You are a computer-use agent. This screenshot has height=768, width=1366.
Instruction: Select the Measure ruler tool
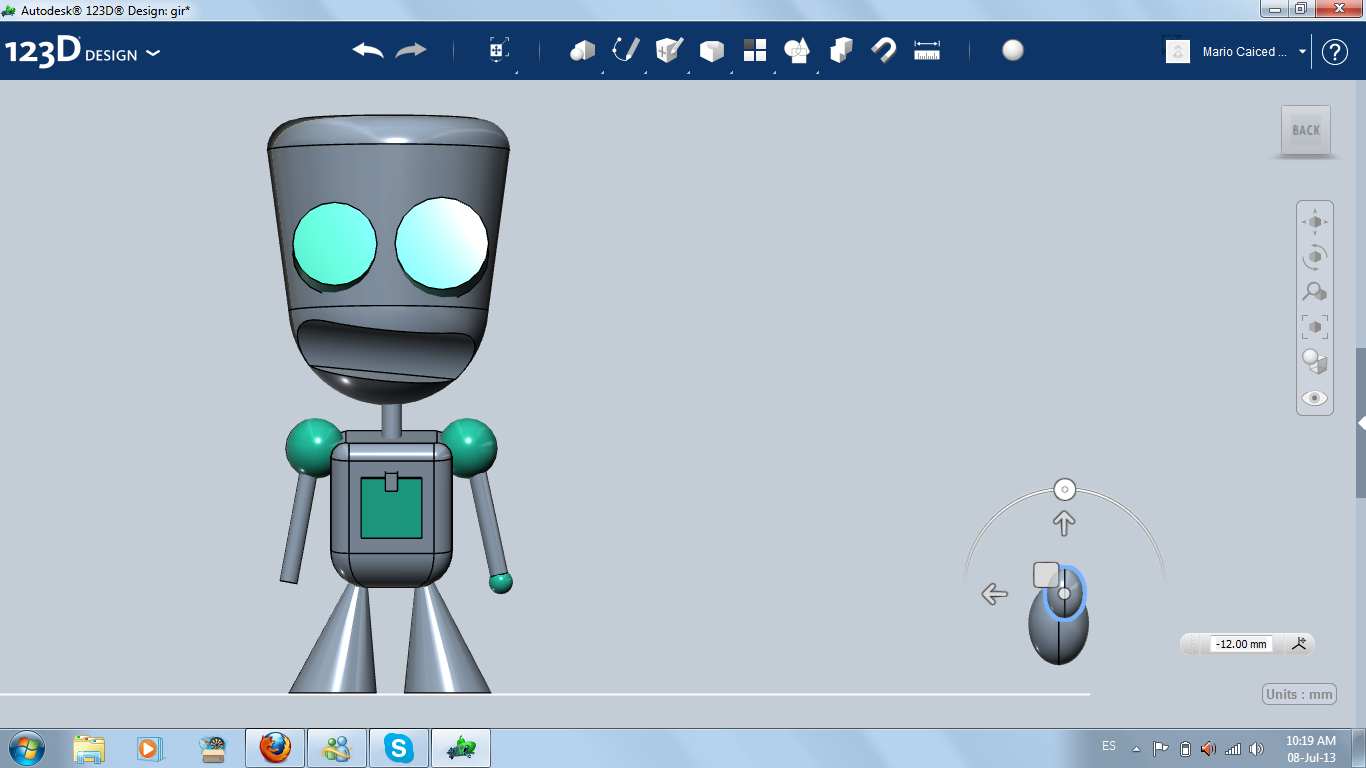[x=927, y=50]
